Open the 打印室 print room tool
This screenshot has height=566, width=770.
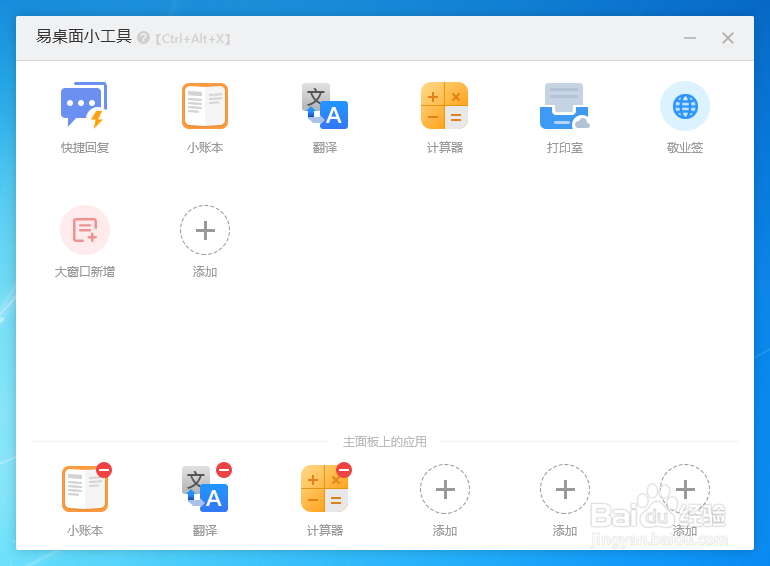565,106
